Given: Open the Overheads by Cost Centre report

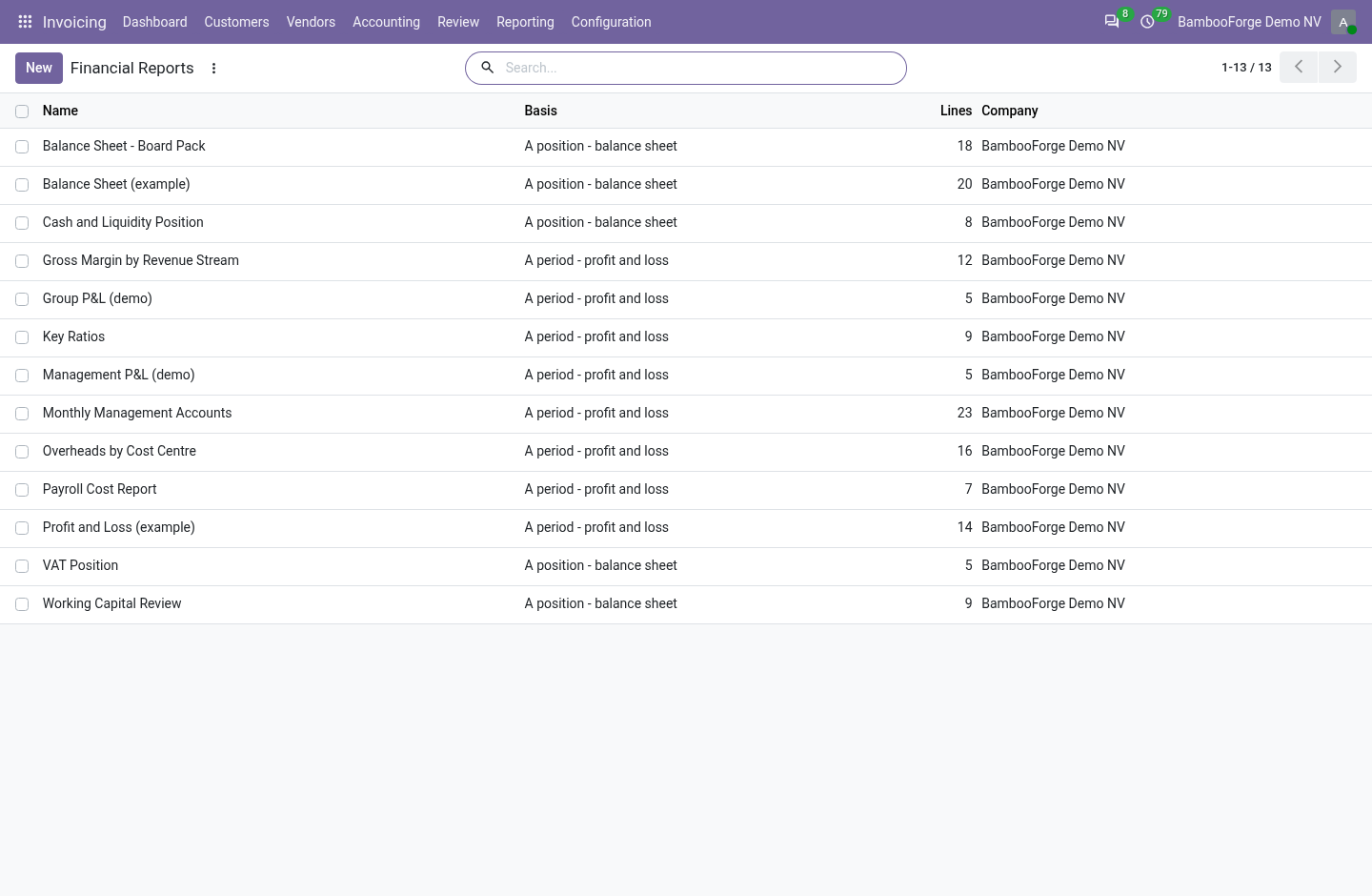Looking at the screenshot, I should click(119, 451).
